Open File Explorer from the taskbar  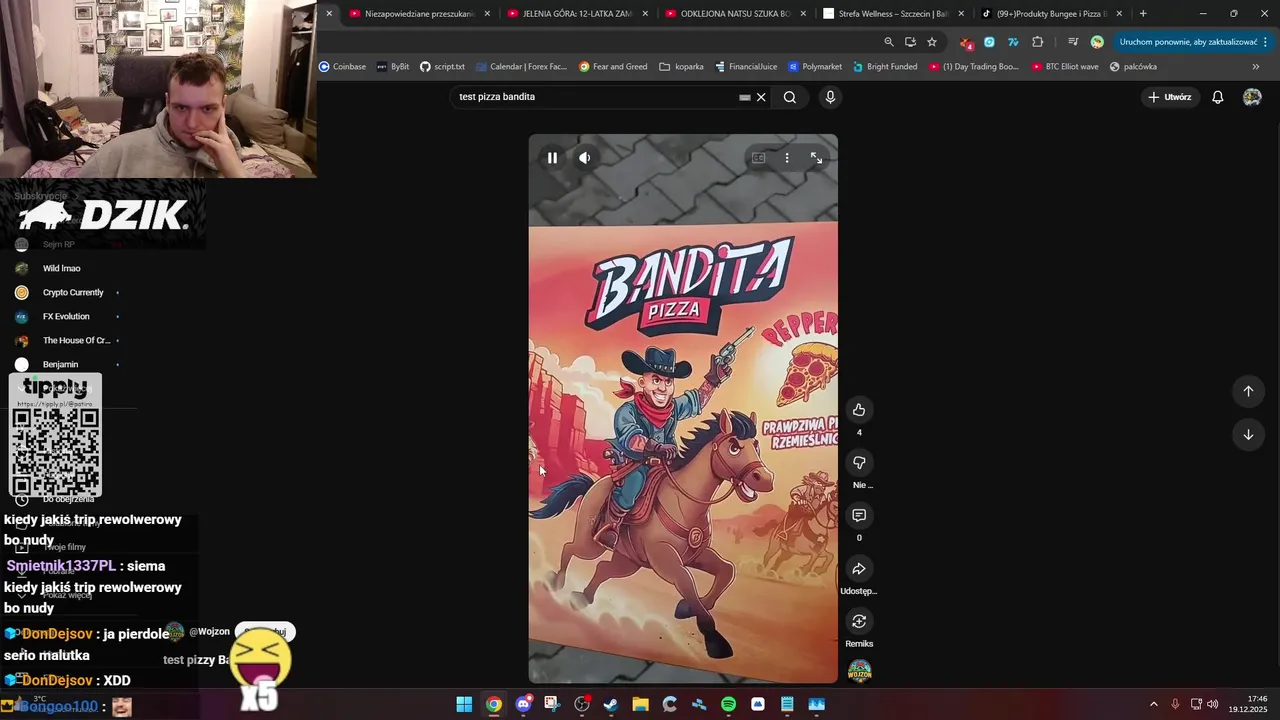(x=640, y=704)
